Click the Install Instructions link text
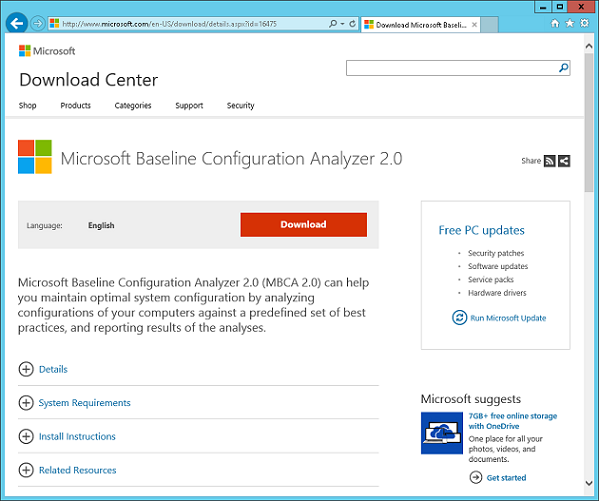This screenshot has width=599, height=501. [77, 436]
